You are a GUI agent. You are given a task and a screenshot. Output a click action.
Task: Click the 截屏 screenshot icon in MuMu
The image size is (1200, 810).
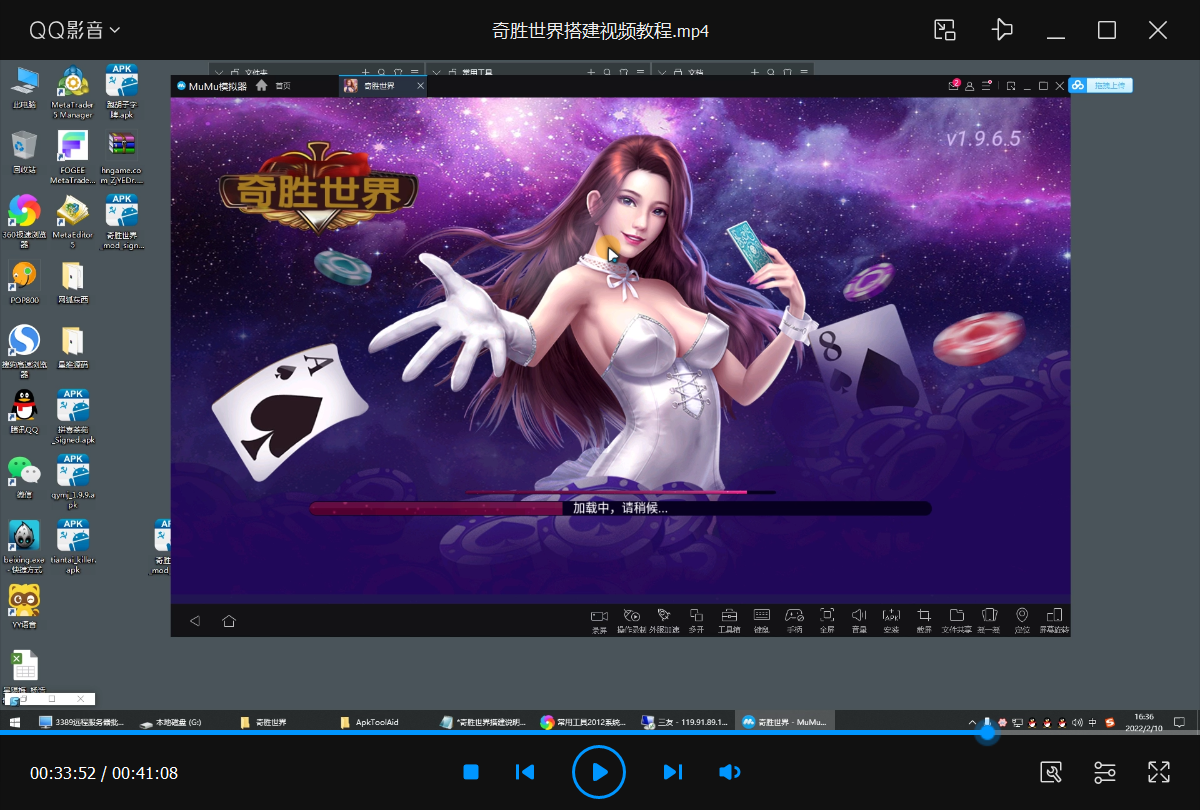pos(924,620)
